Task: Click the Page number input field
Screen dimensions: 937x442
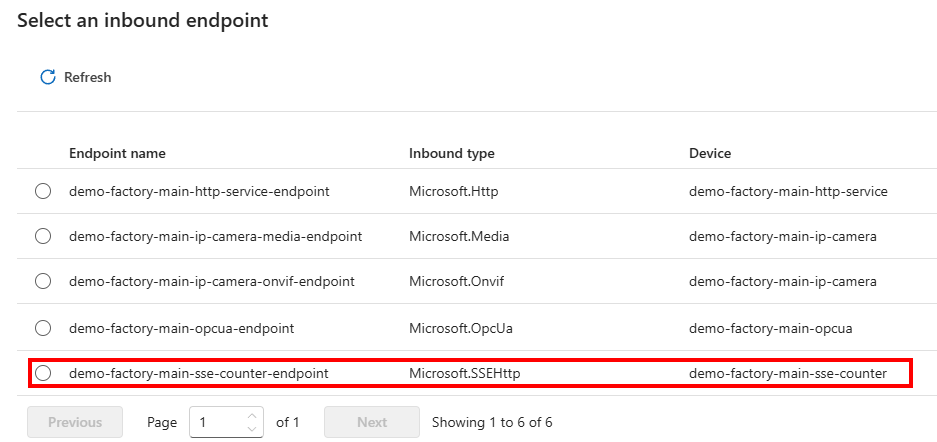Action: click(217, 422)
